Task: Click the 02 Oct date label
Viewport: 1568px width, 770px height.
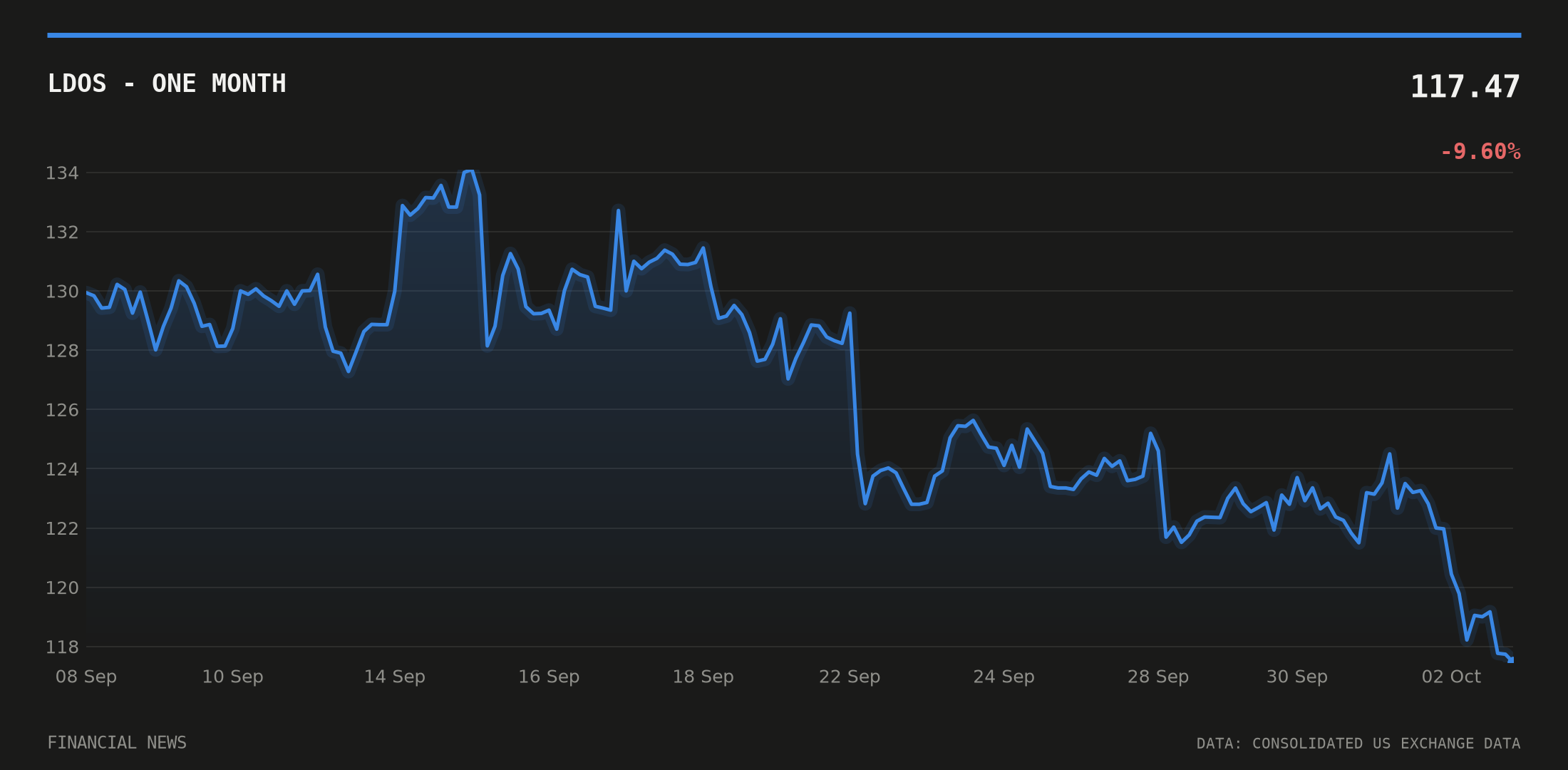Action: coord(1451,677)
